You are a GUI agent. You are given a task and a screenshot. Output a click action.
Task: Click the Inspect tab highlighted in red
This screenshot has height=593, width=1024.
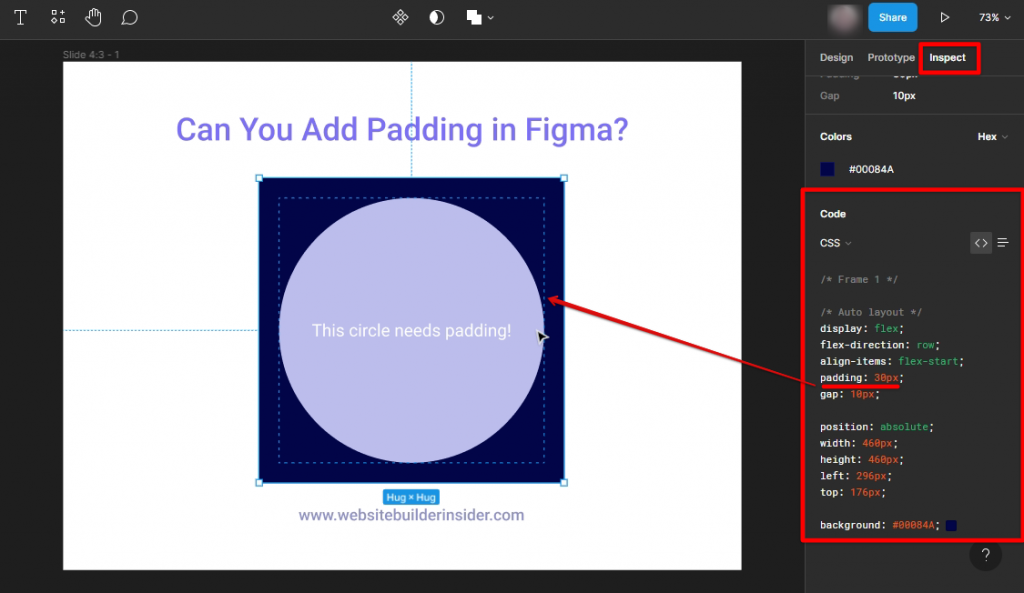(949, 57)
